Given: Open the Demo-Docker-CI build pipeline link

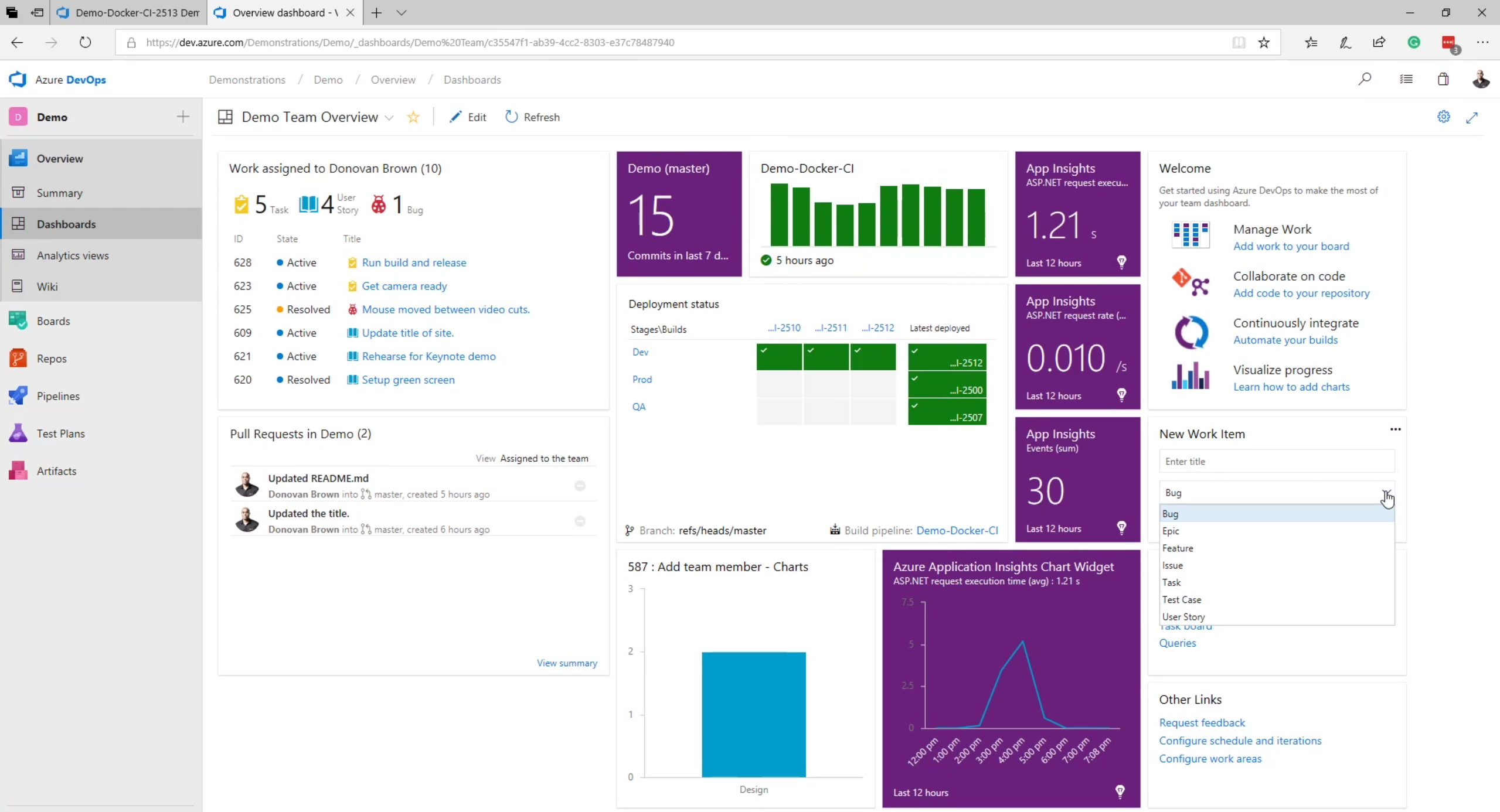Looking at the screenshot, I should (x=957, y=530).
